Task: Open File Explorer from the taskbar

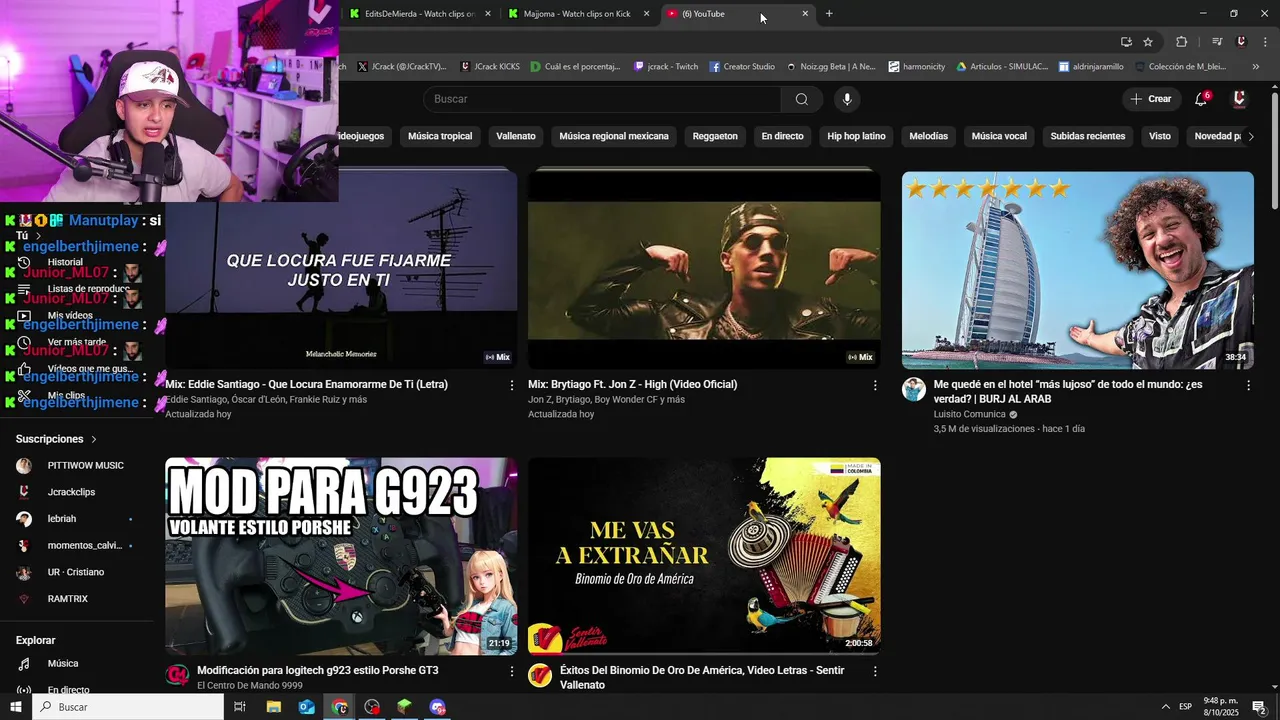Action: coord(273,707)
